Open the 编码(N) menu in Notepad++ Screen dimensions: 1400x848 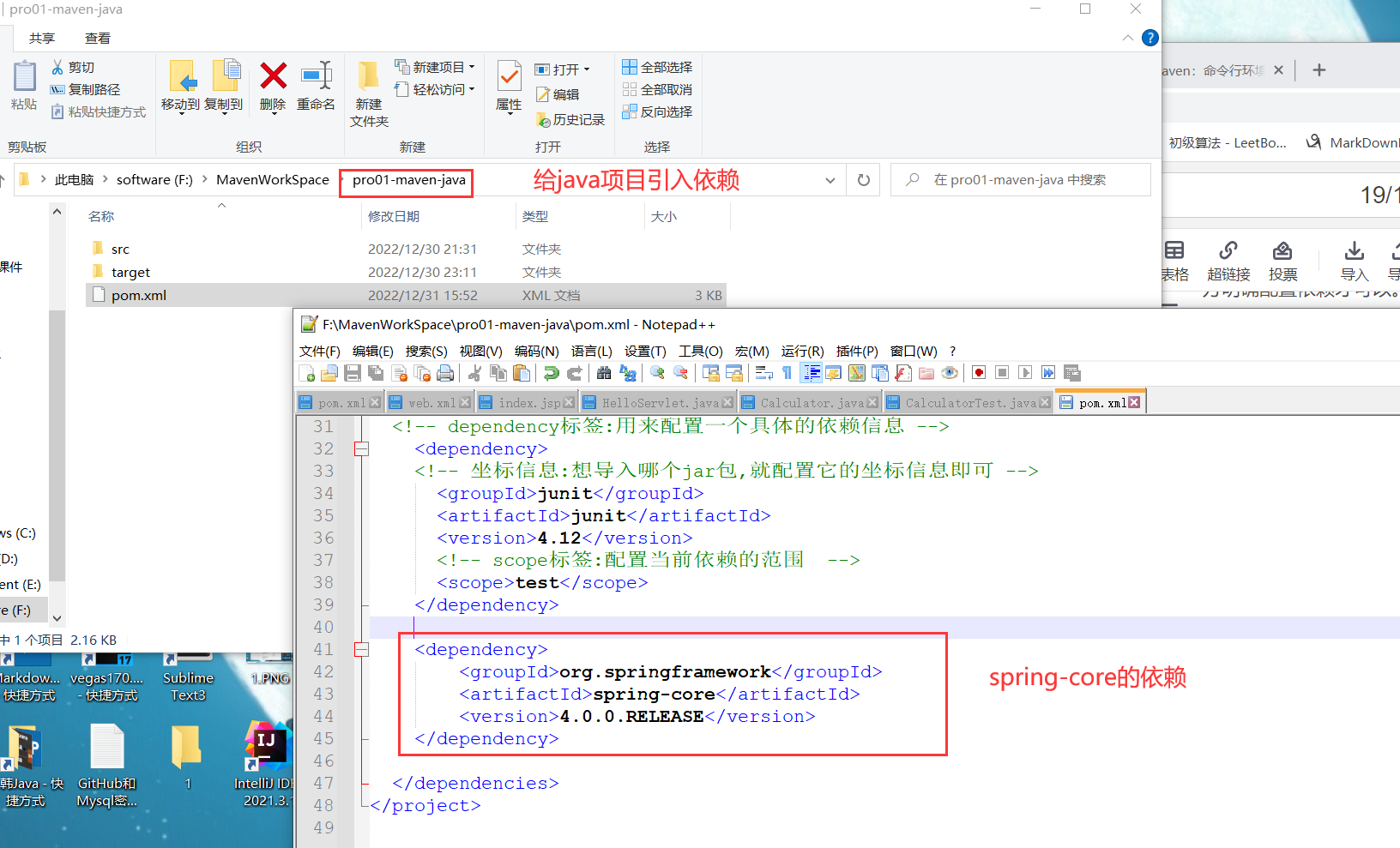536,351
